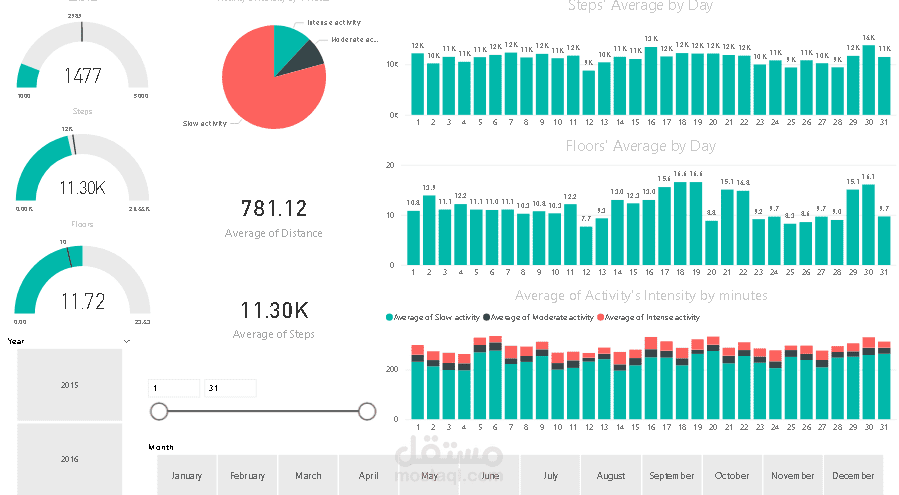Screen dimensions: 899x495
Task: Click the Intense activity pie label
Action: 334,22
